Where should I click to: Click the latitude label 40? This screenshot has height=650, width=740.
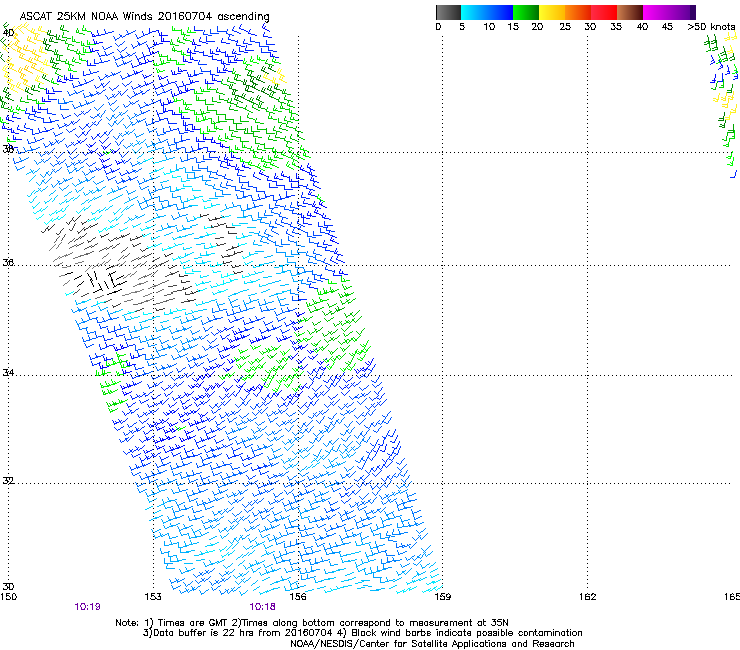click(8, 33)
